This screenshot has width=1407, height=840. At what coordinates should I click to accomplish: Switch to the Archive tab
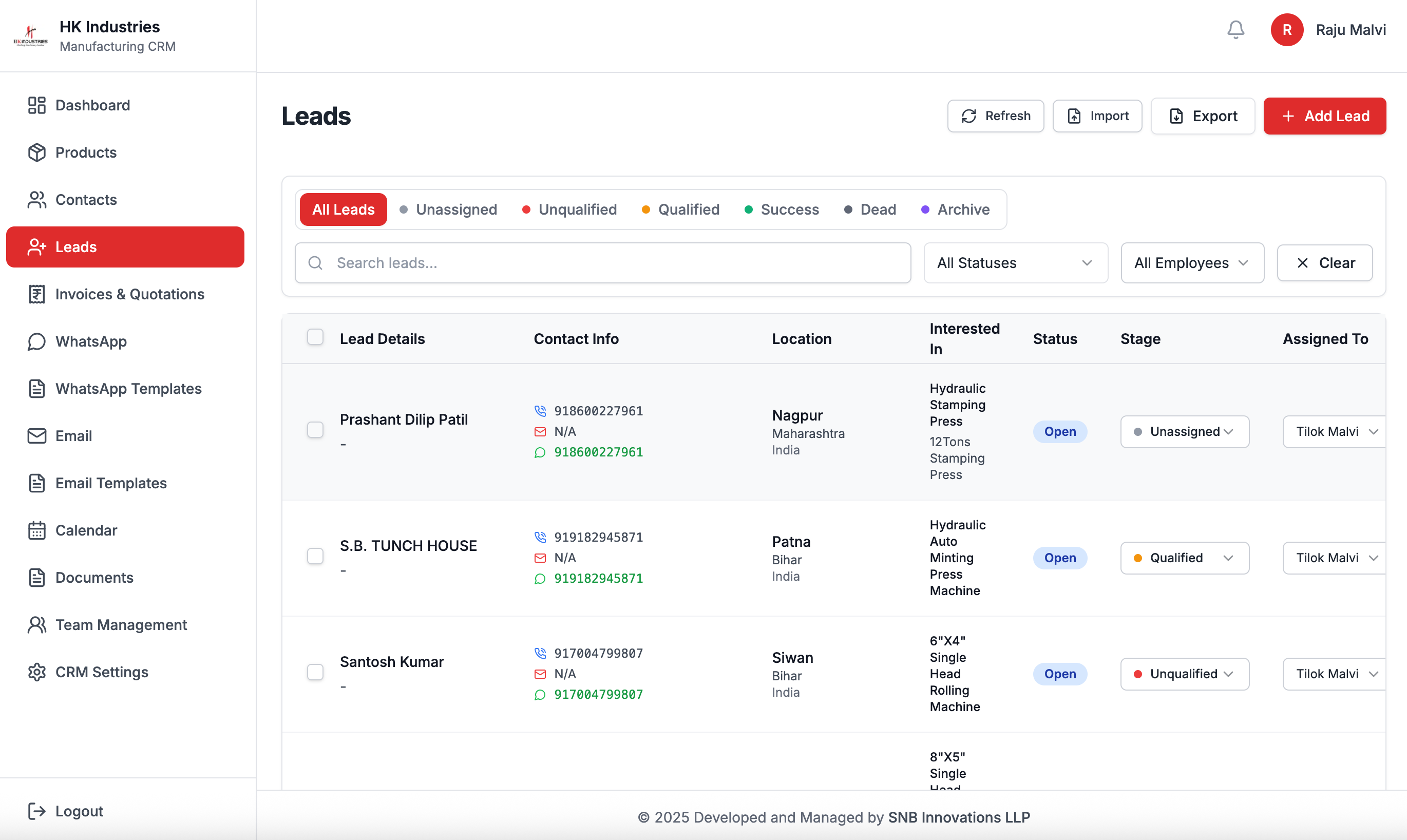tap(955, 209)
